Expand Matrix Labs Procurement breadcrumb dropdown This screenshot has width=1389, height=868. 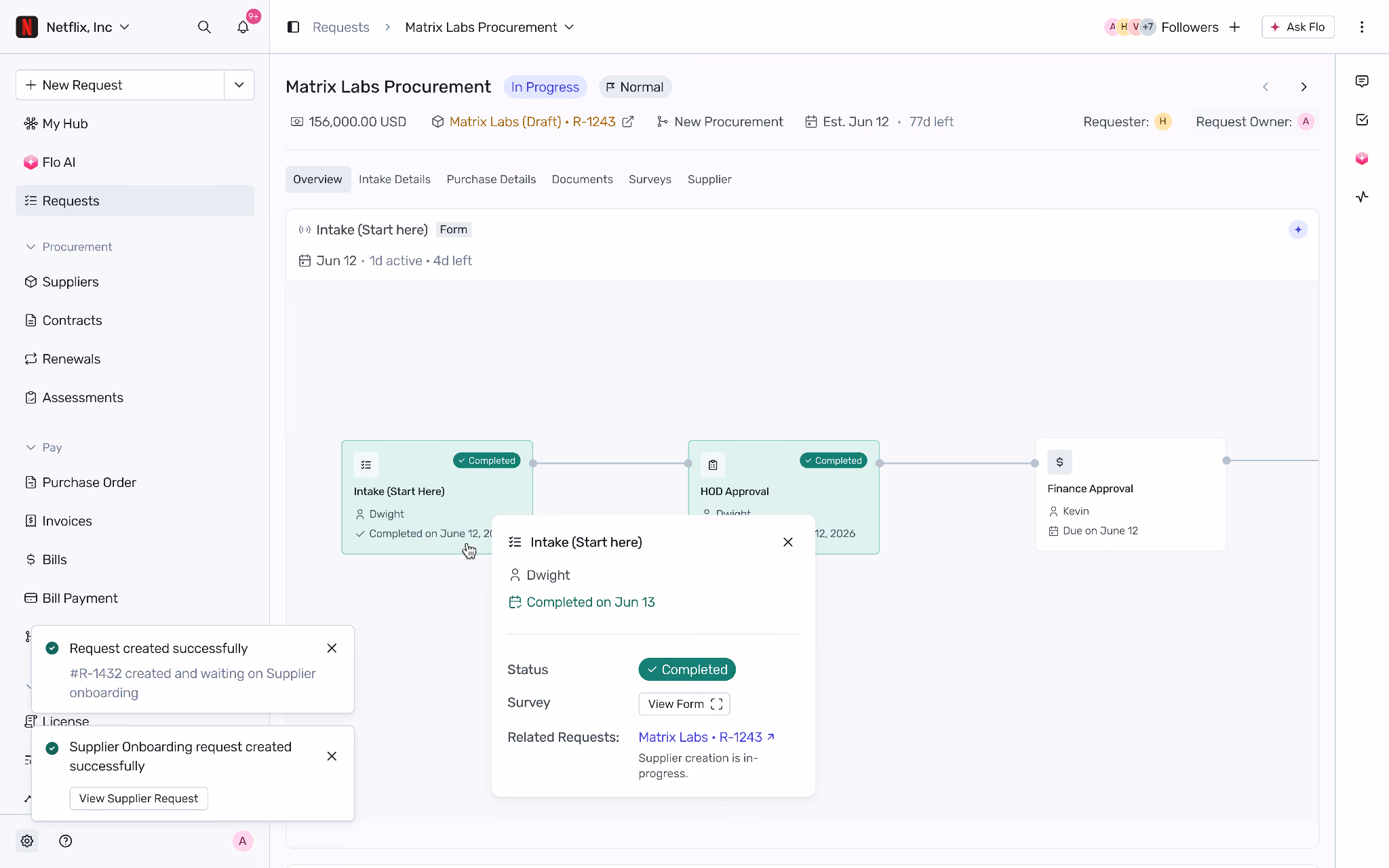click(x=570, y=27)
